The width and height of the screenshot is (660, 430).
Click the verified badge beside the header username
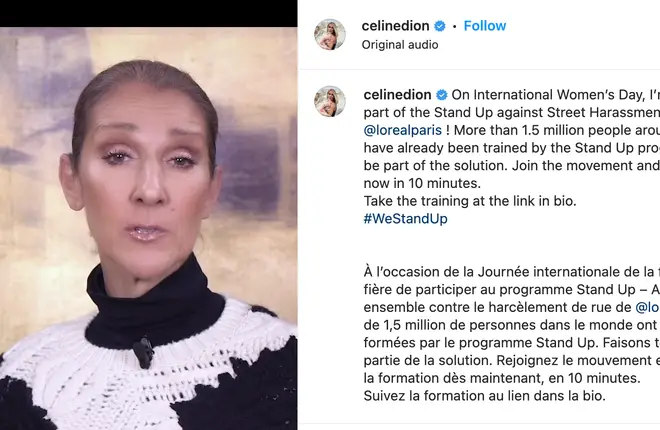point(440,26)
